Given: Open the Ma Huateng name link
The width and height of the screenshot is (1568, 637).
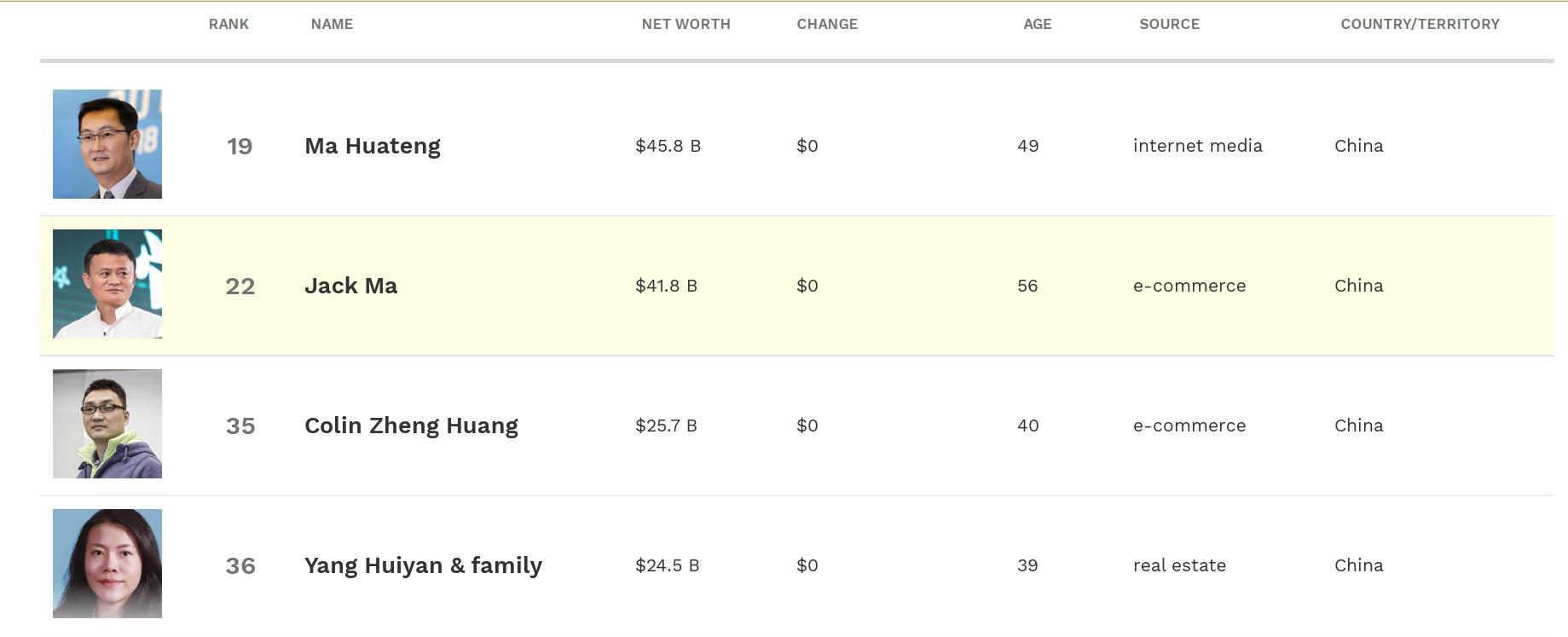Looking at the screenshot, I should 373,146.
